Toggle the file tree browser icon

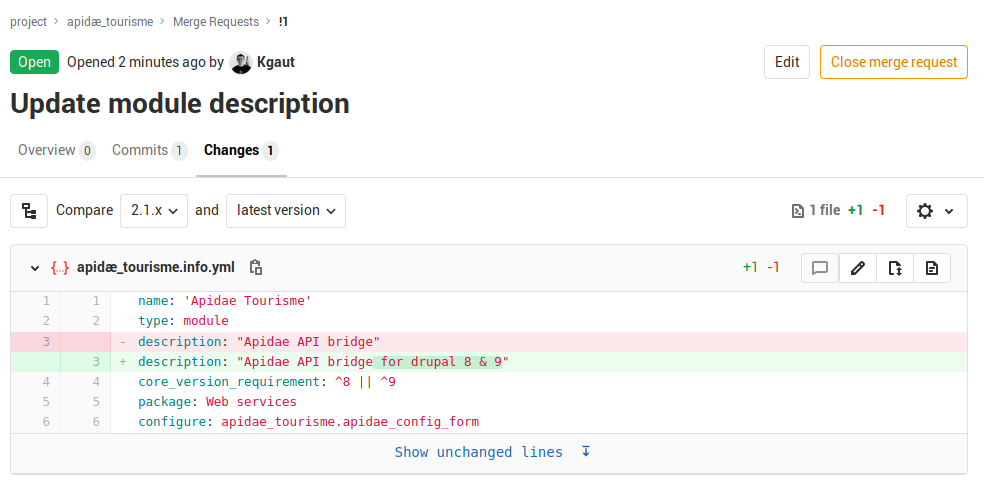(x=29, y=211)
